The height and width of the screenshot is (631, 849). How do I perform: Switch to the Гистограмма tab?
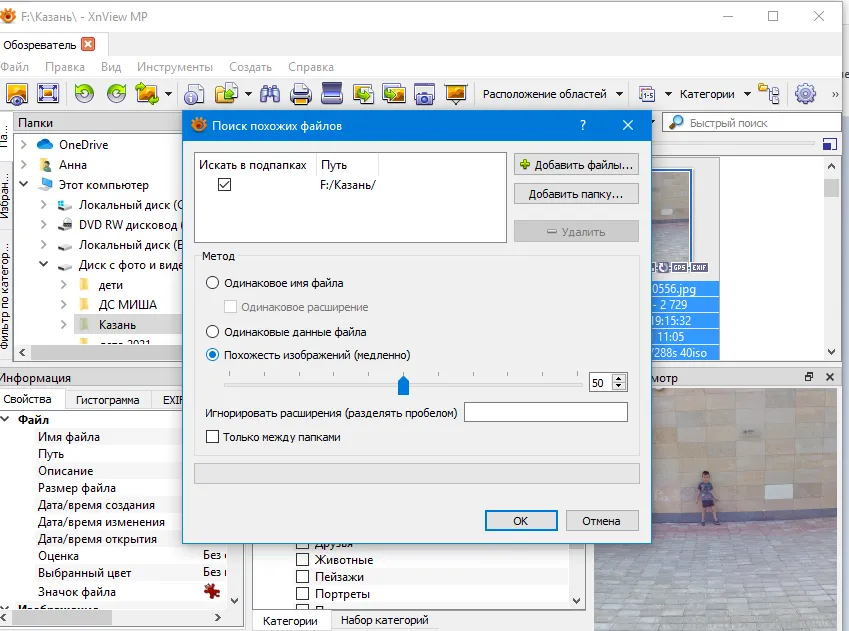[107, 400]
